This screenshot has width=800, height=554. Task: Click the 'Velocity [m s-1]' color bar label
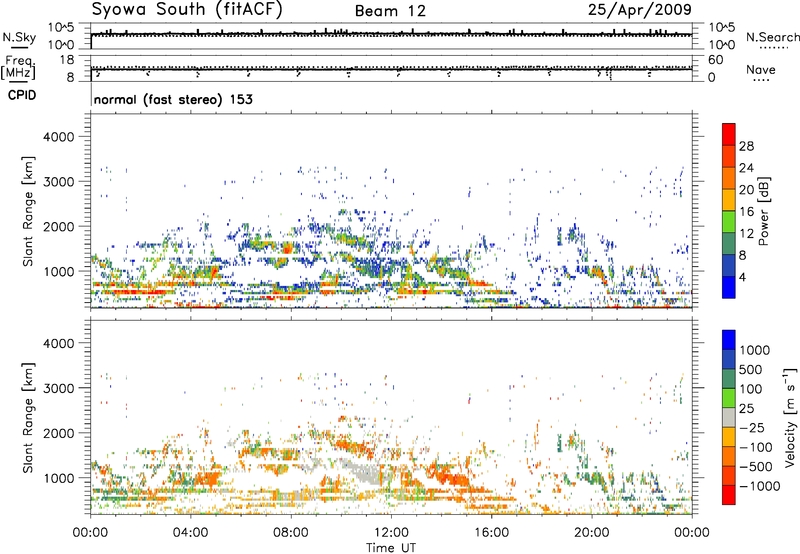(x=790, y=417)
